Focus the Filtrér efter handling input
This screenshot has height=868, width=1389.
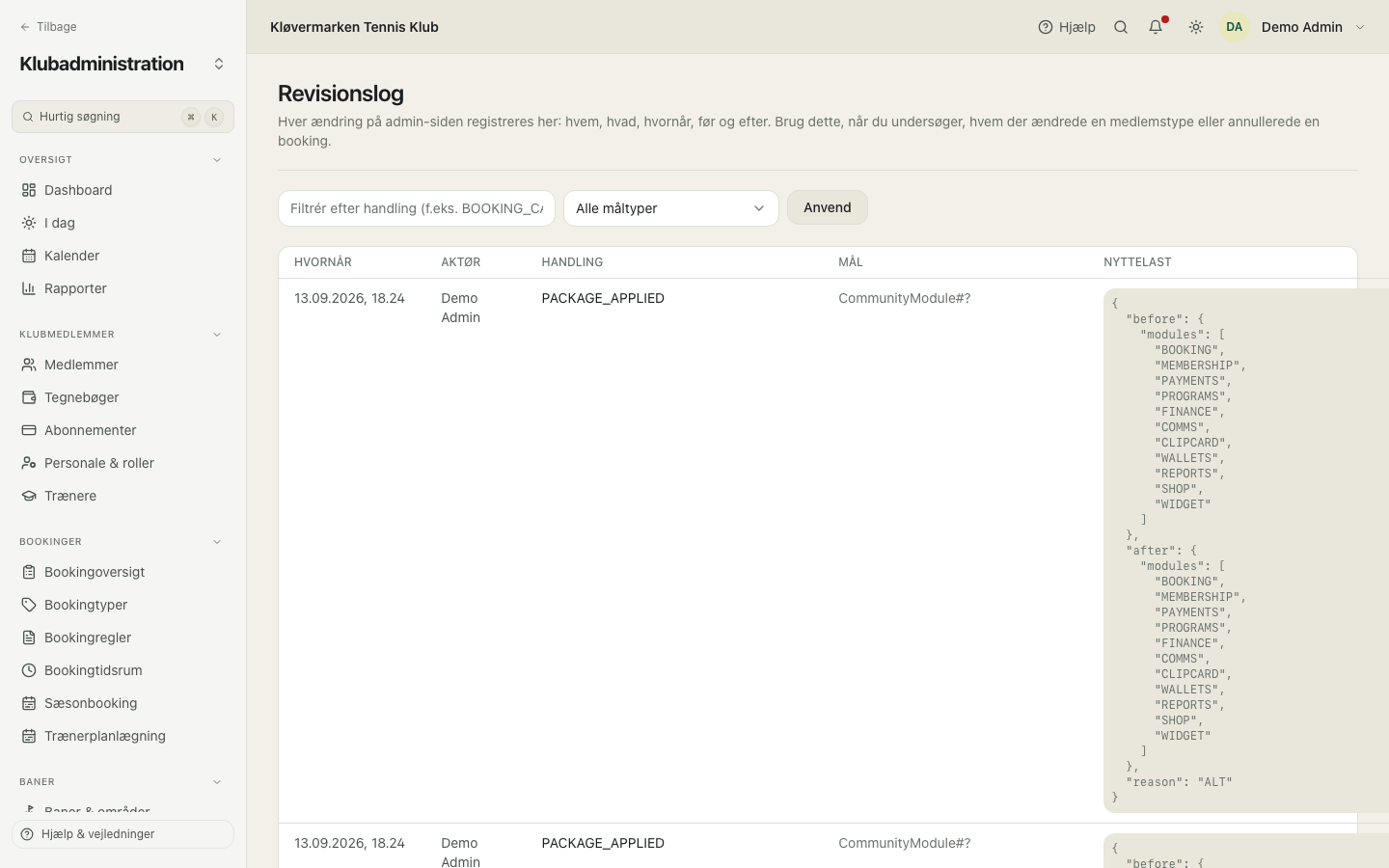point(417,208)
